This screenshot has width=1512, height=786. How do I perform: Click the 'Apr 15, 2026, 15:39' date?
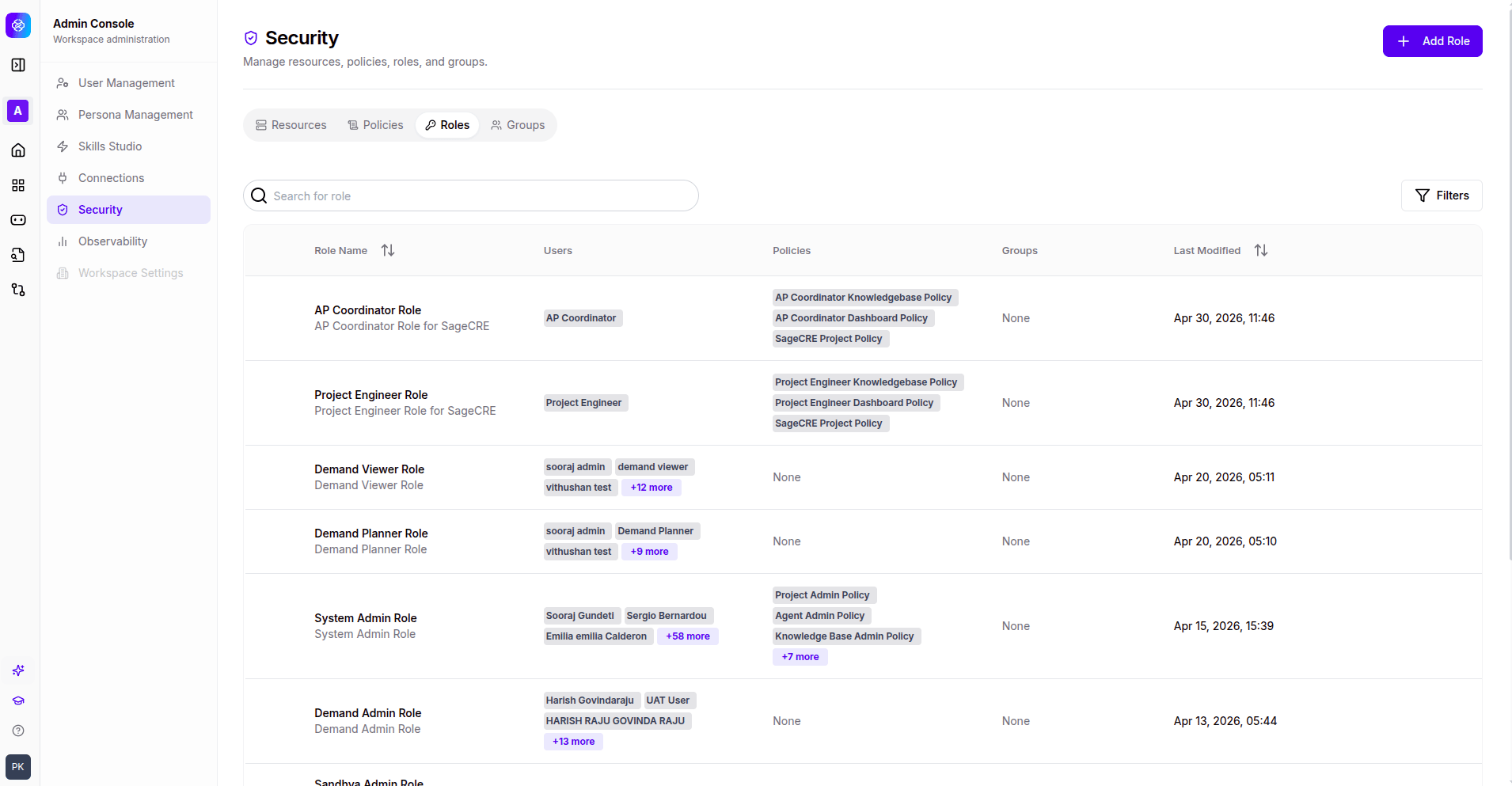coord(1223,626)
